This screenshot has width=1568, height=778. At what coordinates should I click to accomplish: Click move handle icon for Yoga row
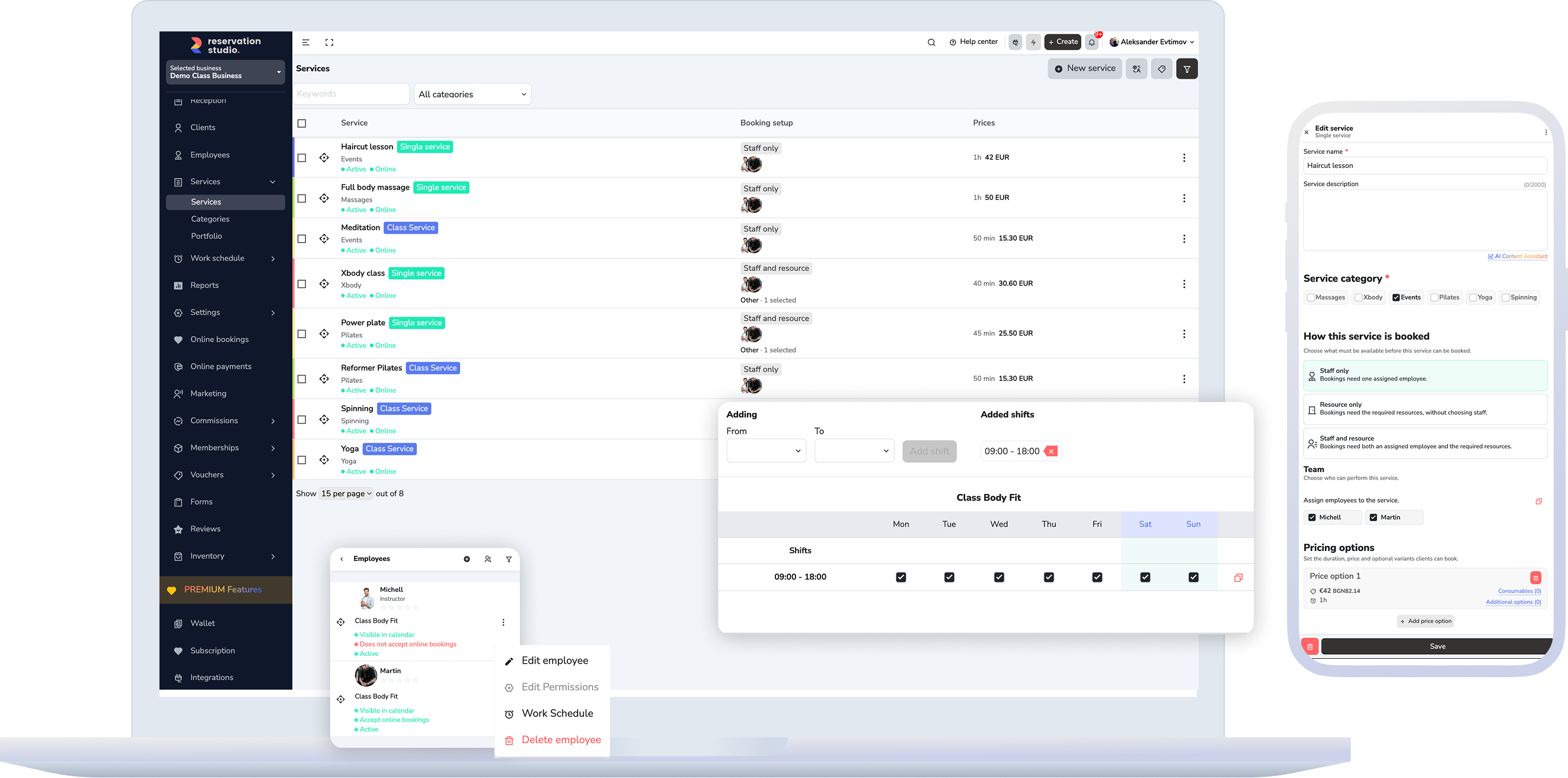(324, 460)
